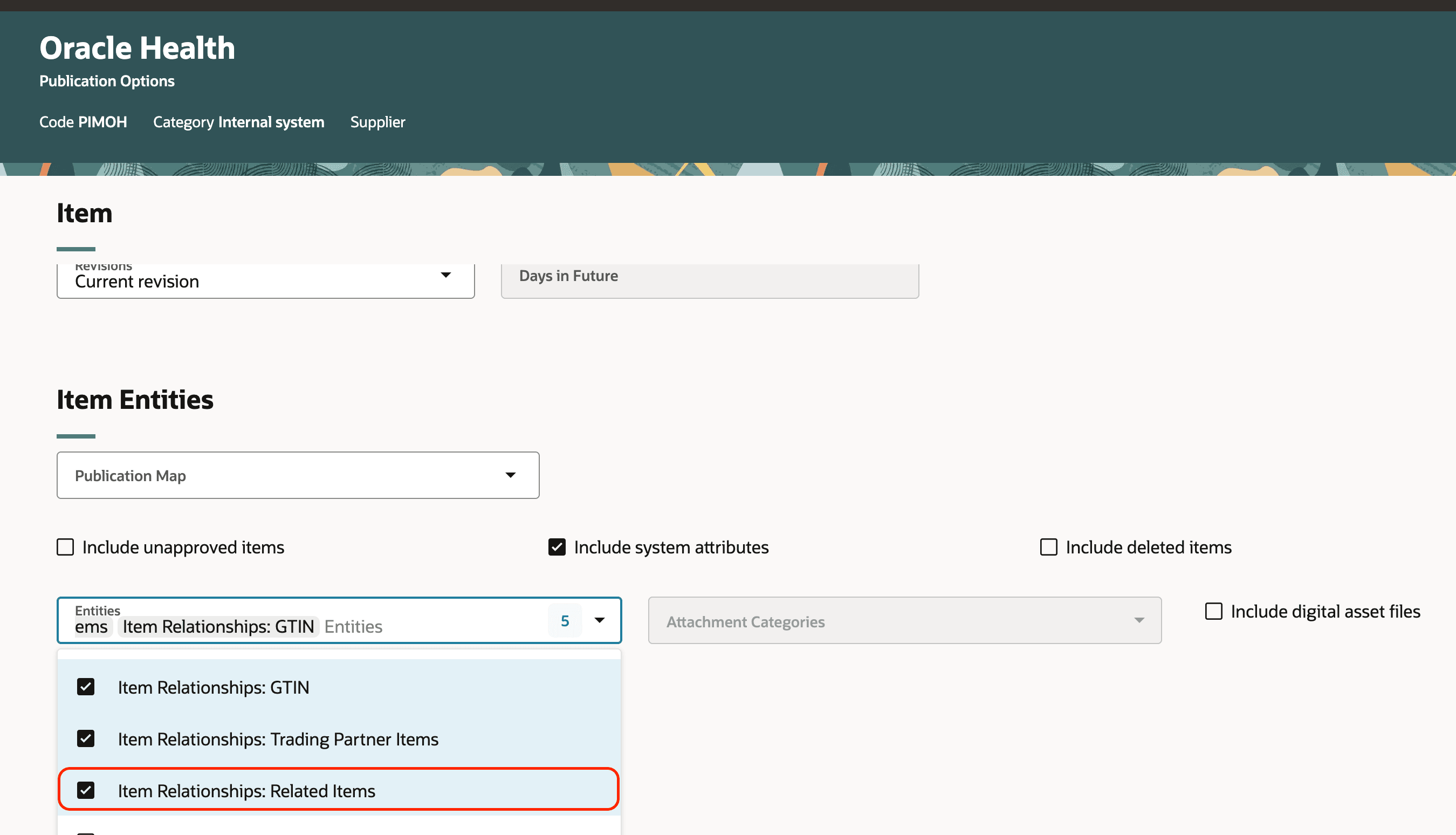Uncheck Include system attributes
The image size is (1456, 835).
click(557, 547)
